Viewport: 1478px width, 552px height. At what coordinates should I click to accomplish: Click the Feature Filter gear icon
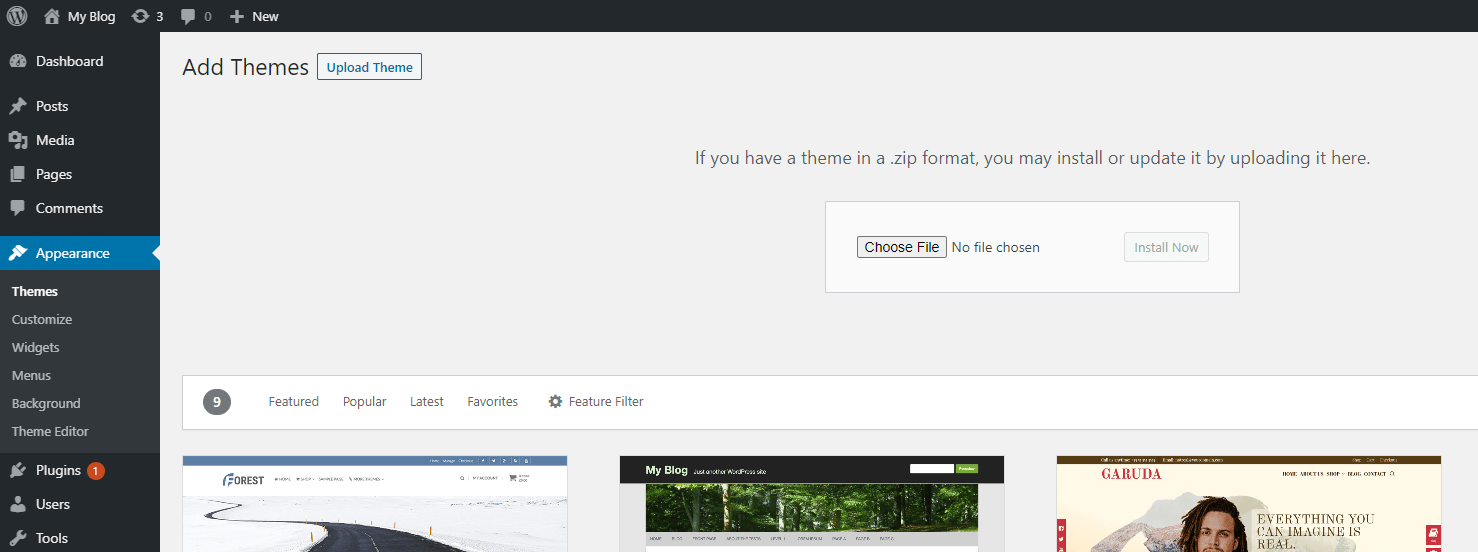point(555,401)
